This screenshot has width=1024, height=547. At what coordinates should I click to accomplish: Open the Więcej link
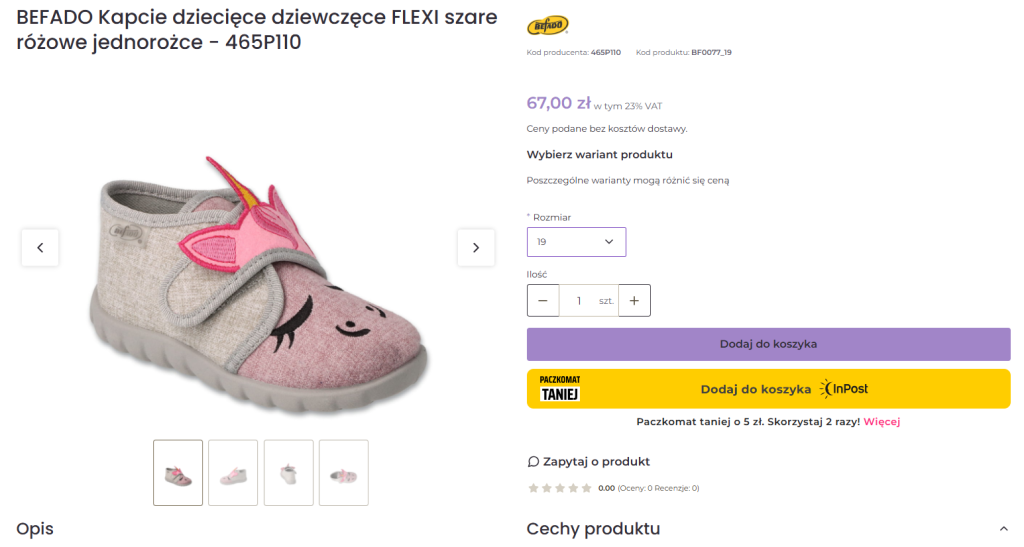coord(882,422)
